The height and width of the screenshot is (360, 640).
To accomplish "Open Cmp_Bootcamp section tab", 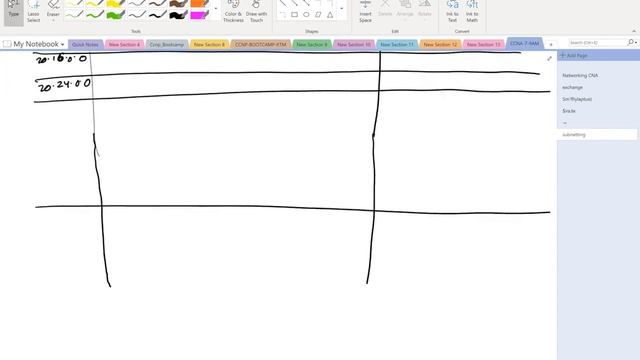I will coord(167,44).
